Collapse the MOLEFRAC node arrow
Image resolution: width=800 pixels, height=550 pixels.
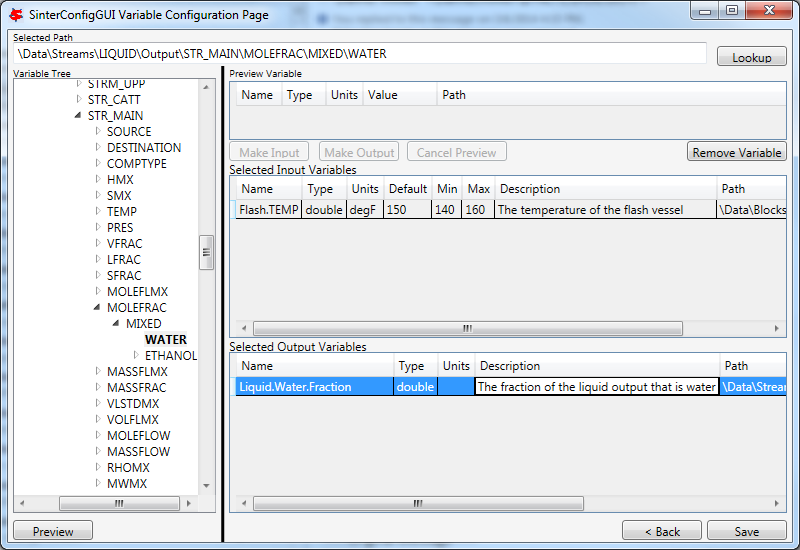coord(97,307)
